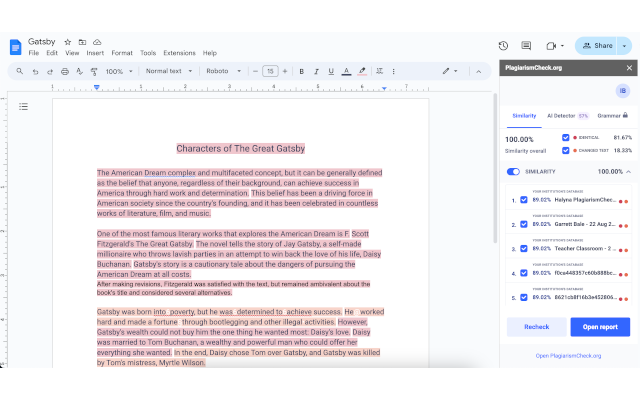The height and width of the screenshot is (400, 640).
Task: Toggle underline formatting
Action: [x=331, y=71]
